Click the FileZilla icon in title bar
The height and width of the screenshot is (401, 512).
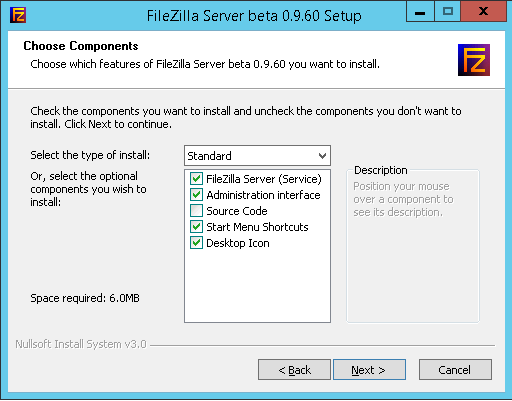point(18,15)
